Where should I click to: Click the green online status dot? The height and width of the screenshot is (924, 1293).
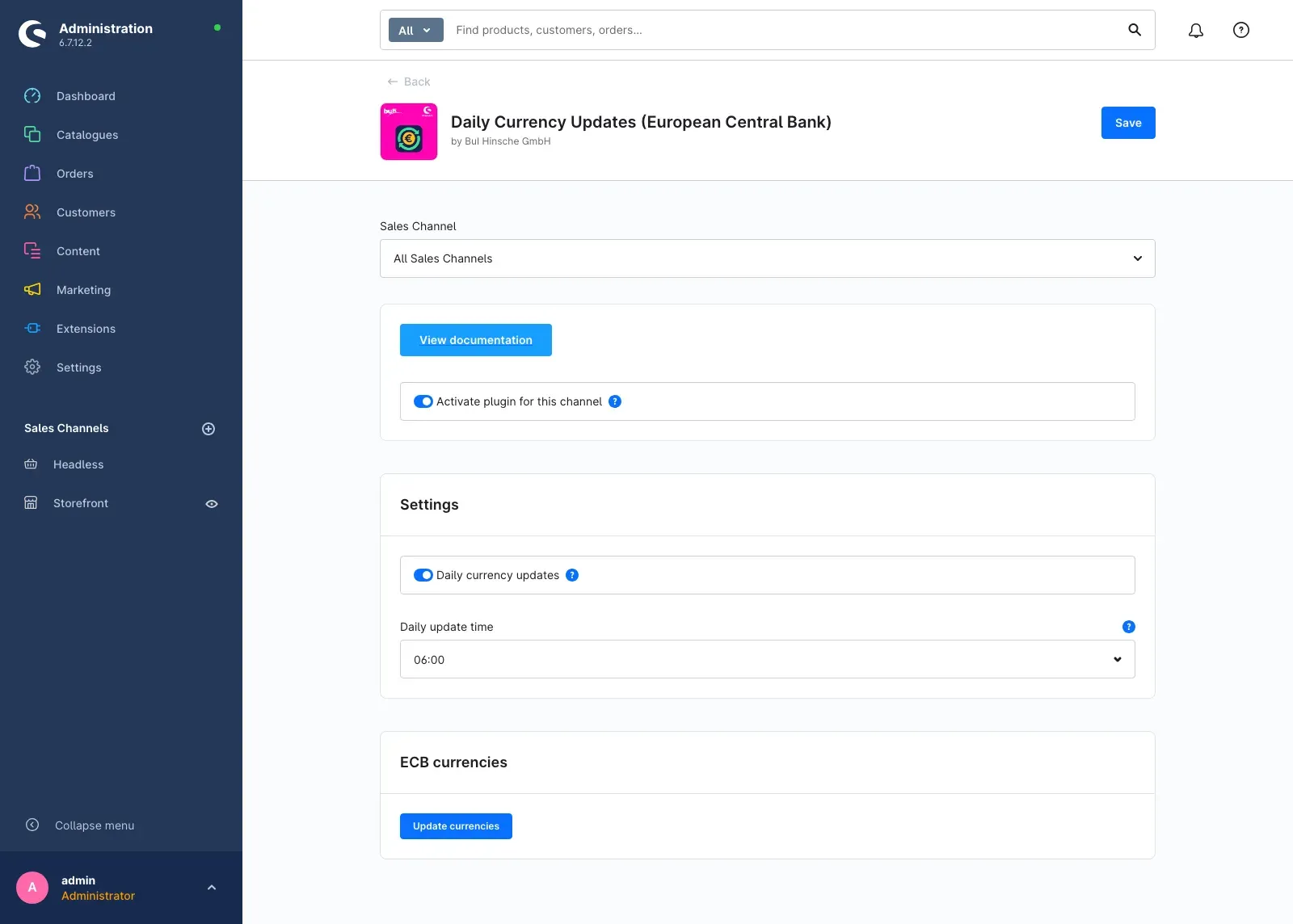pyautogui.click(x=217, y=27)
